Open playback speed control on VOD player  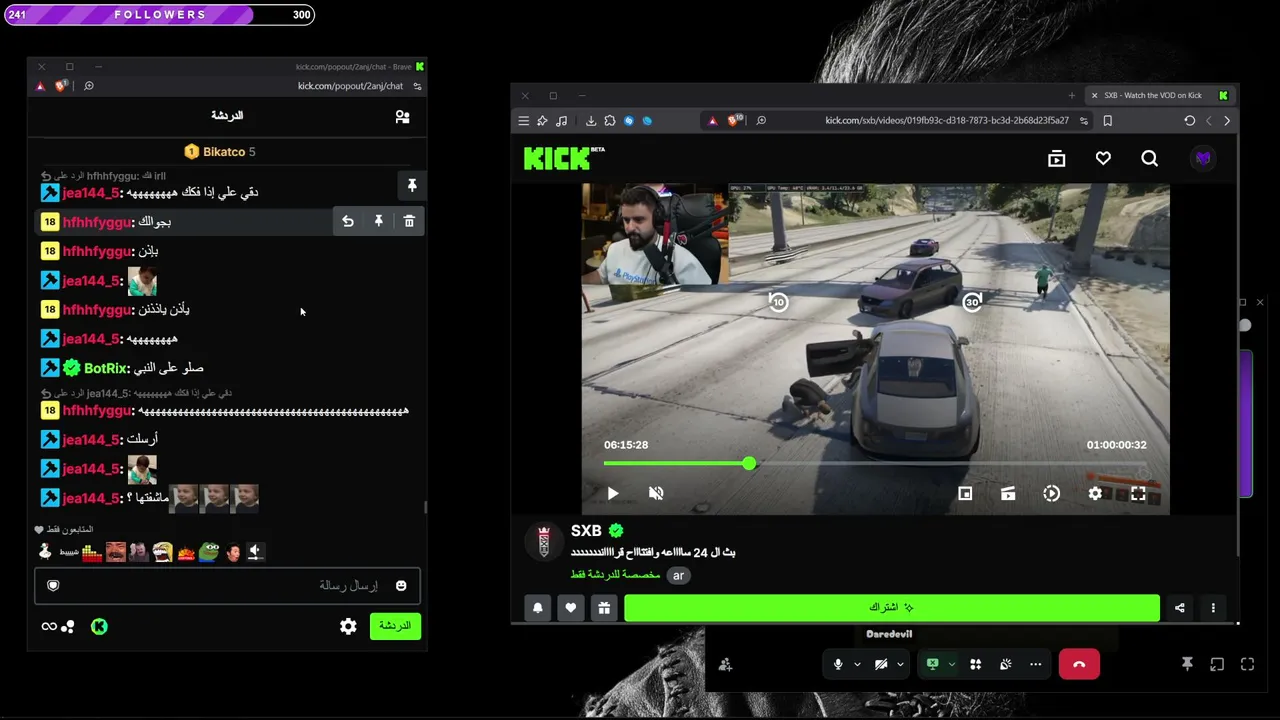(1051, 493)
